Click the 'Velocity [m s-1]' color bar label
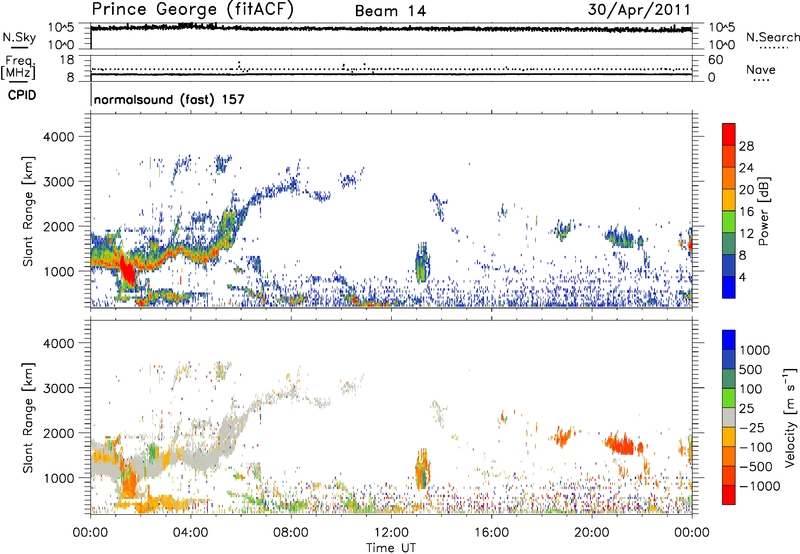 (790, 418)
